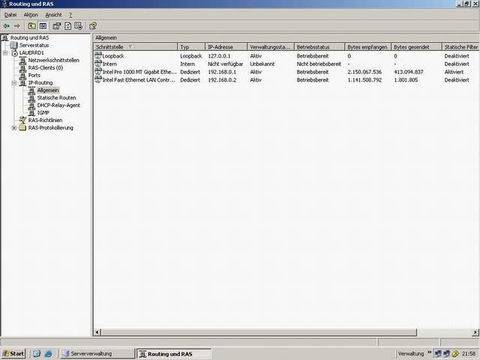The width and height of the screenshot is (480, 360).
Task: Go forward with the Forward arrow
Action: coord(17,26)
